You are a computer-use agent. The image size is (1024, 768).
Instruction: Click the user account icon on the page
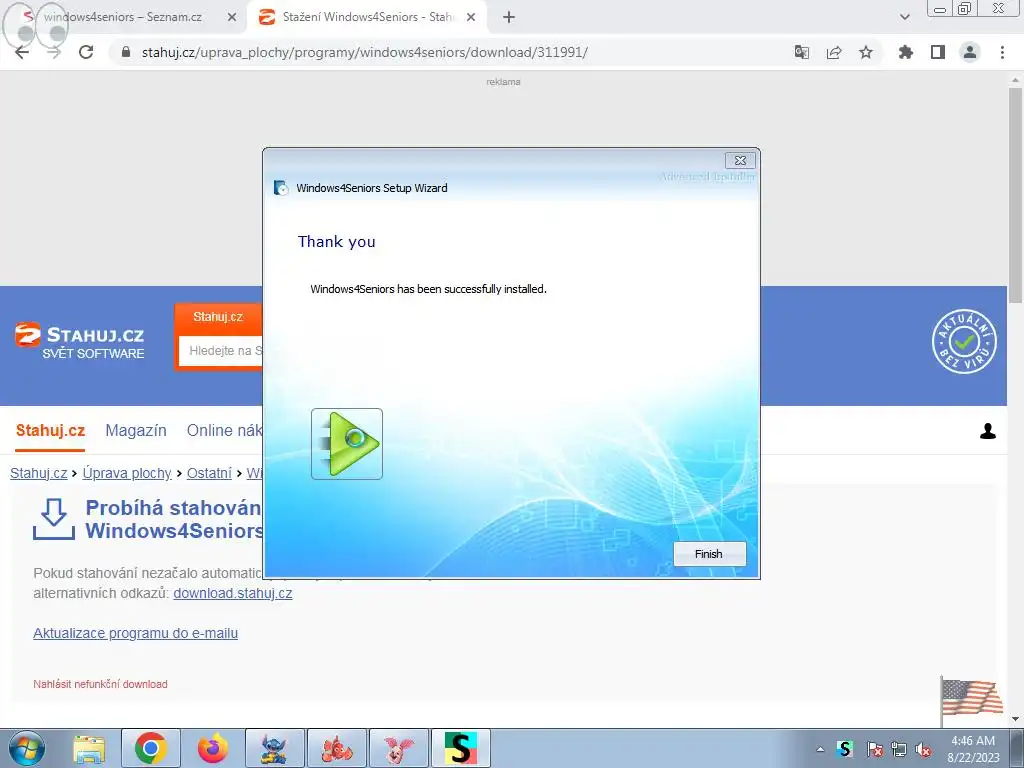coord(987,431)
